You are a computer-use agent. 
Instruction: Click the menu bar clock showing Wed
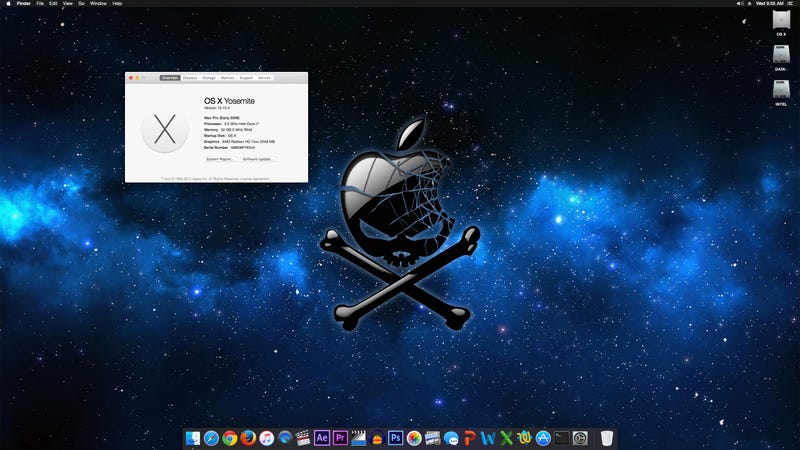769,3
